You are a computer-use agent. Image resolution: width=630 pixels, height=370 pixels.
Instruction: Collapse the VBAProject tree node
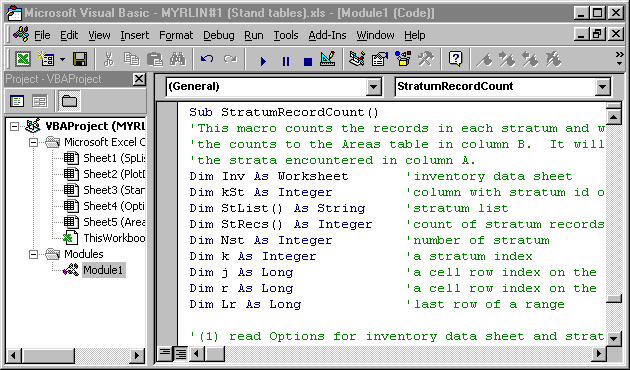pos(14,127)
